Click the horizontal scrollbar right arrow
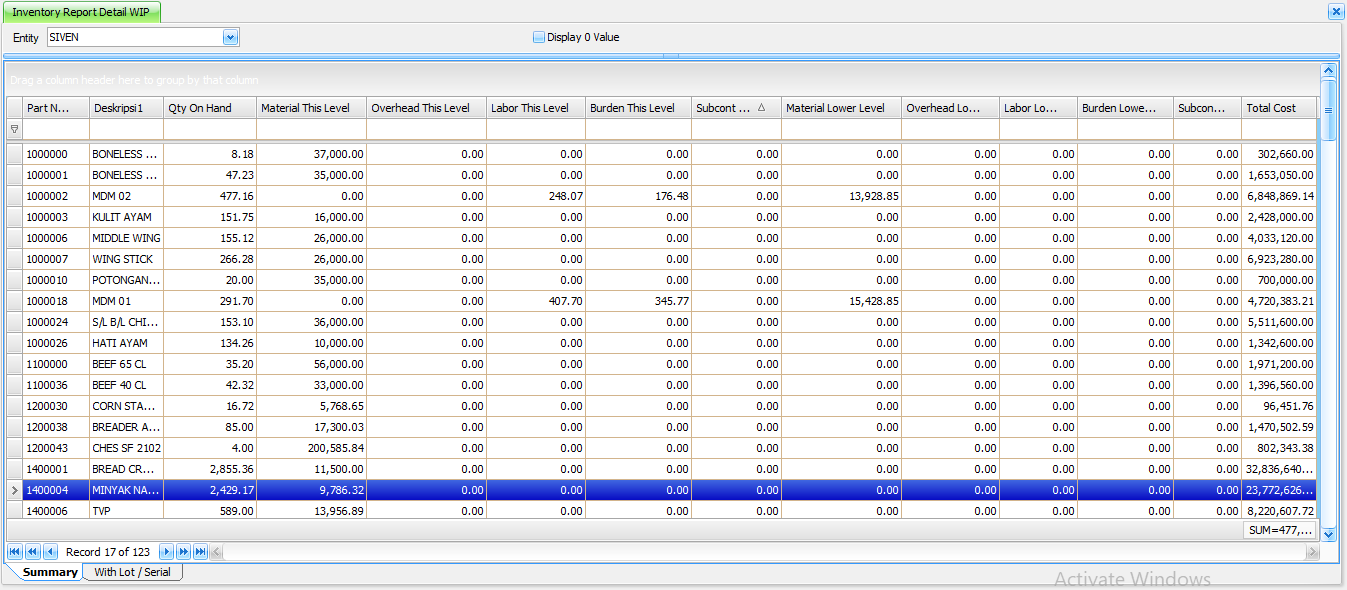This screenshot has height=590, width=1347. tap(1312, 552)
